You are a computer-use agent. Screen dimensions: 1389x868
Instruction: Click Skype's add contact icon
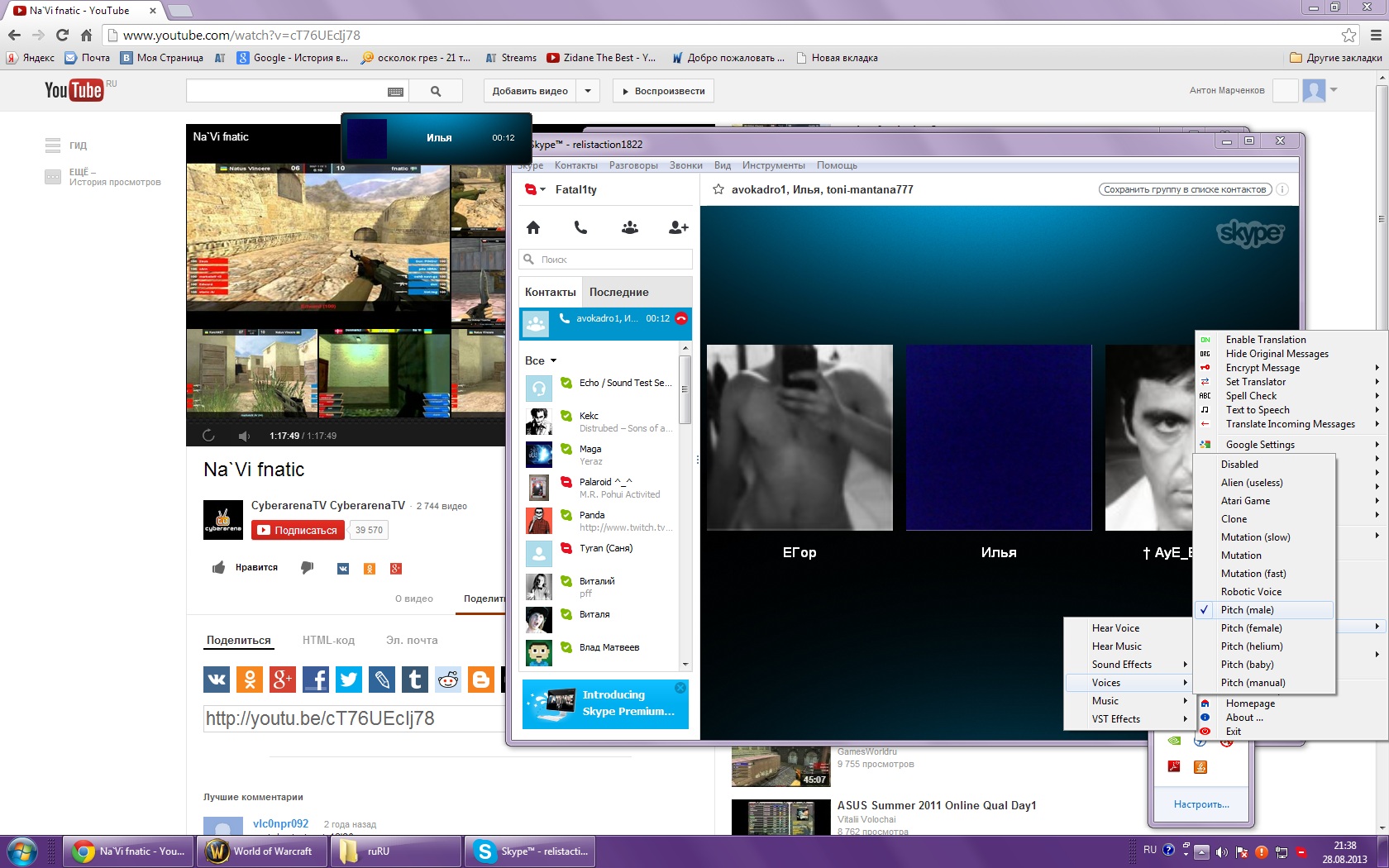click(x=678, y=227)
